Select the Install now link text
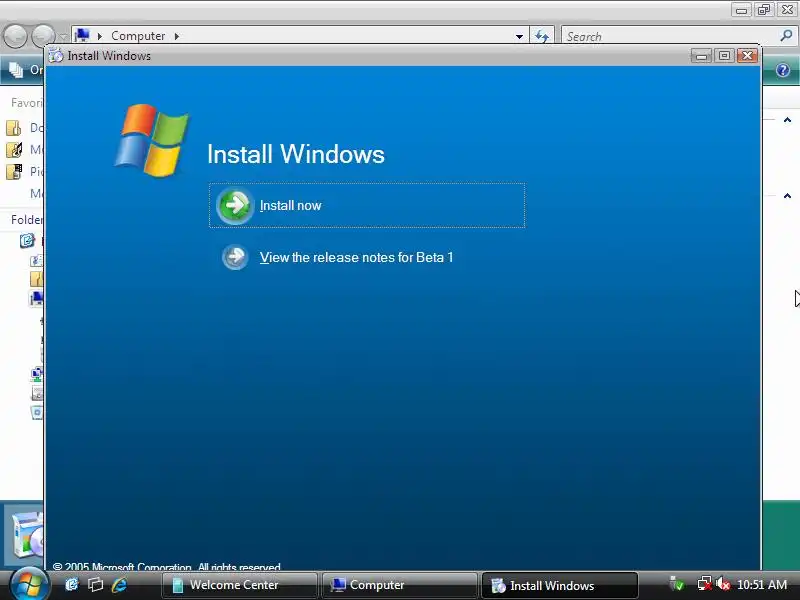 (290, 206)
